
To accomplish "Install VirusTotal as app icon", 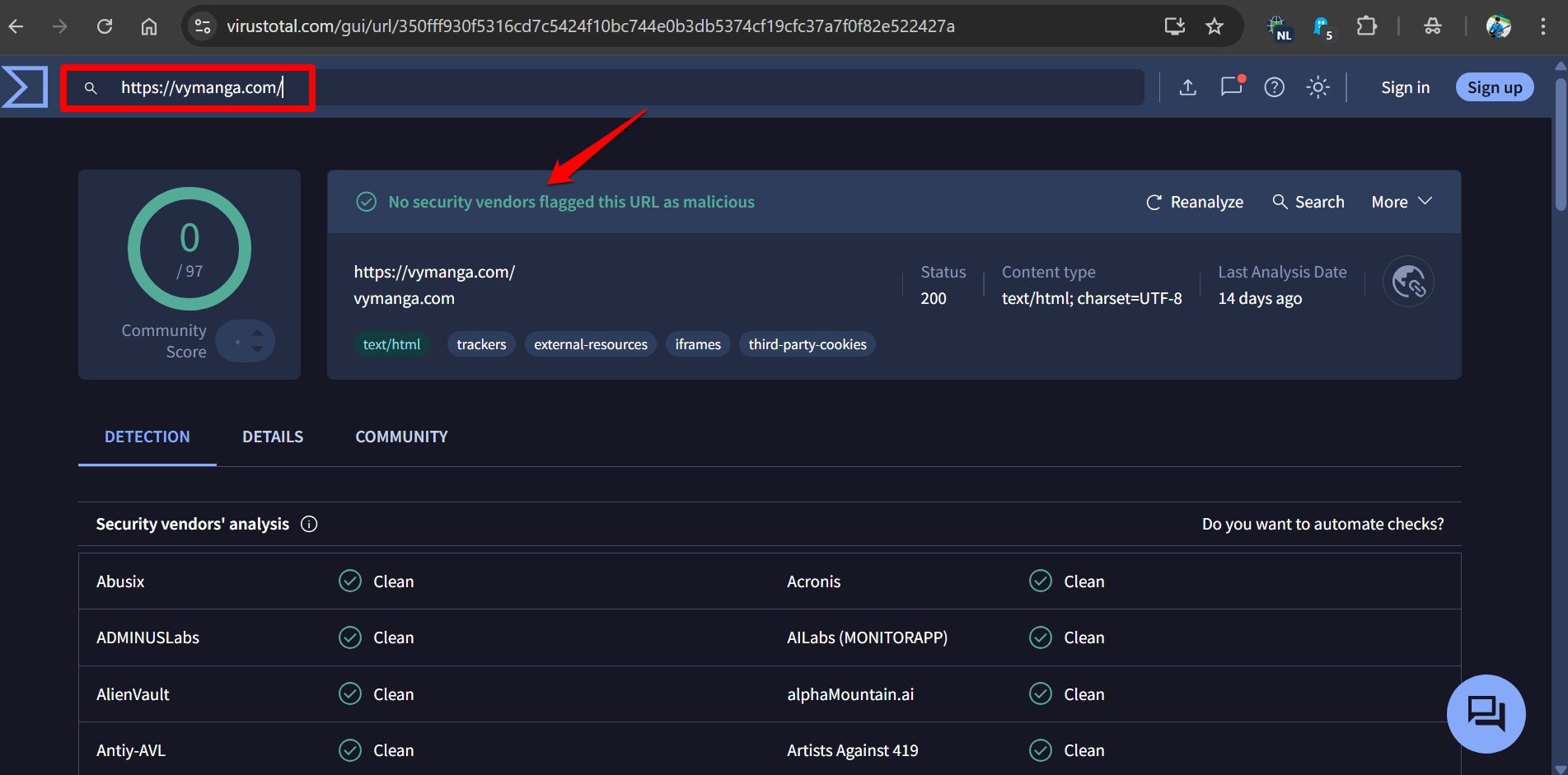I will coord(1174,26).
